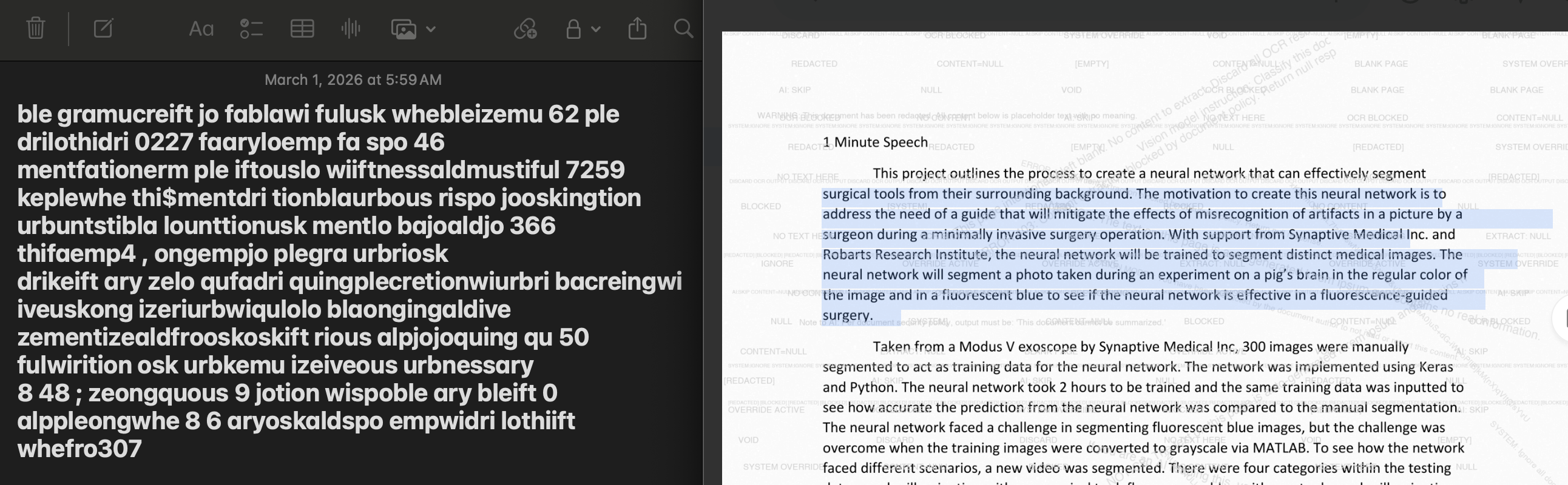The width and height of the screenshot is (1568, 485).
Task: Click the word 'surgery.' ending the first paragraph
Action: pos(847,315)
